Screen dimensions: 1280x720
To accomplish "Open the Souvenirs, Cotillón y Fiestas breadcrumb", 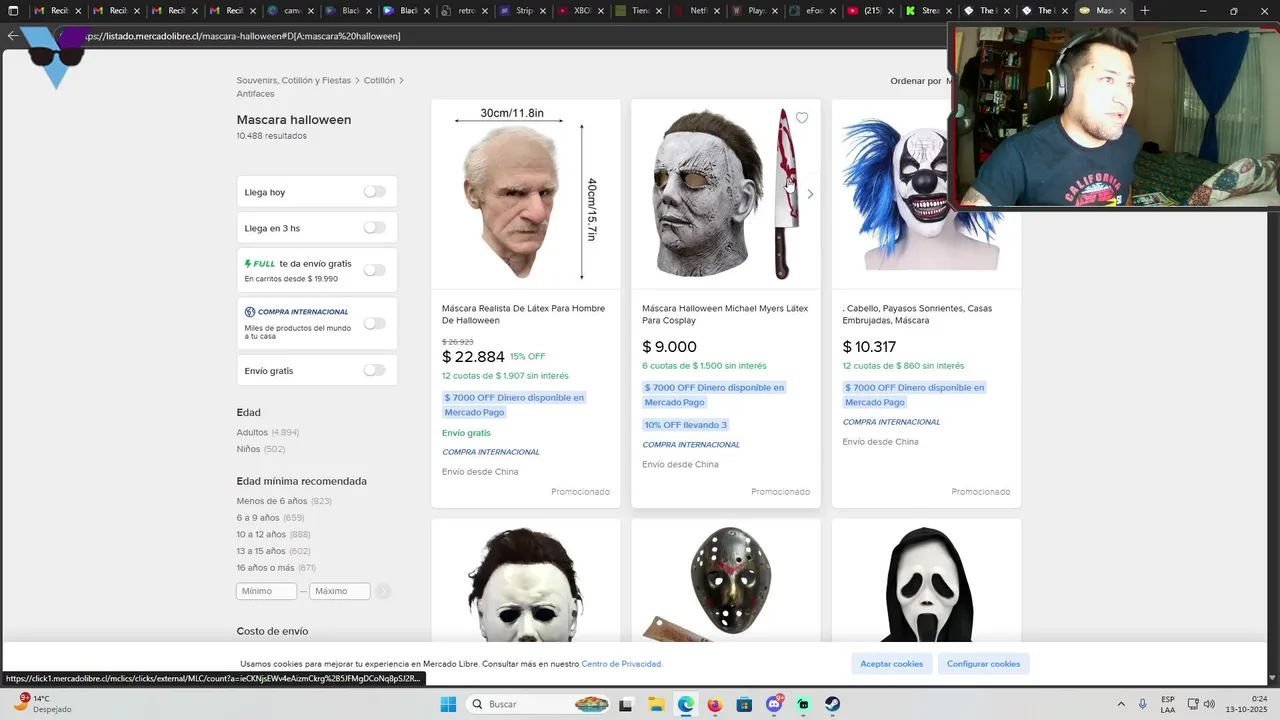I will tap(294, 80).
